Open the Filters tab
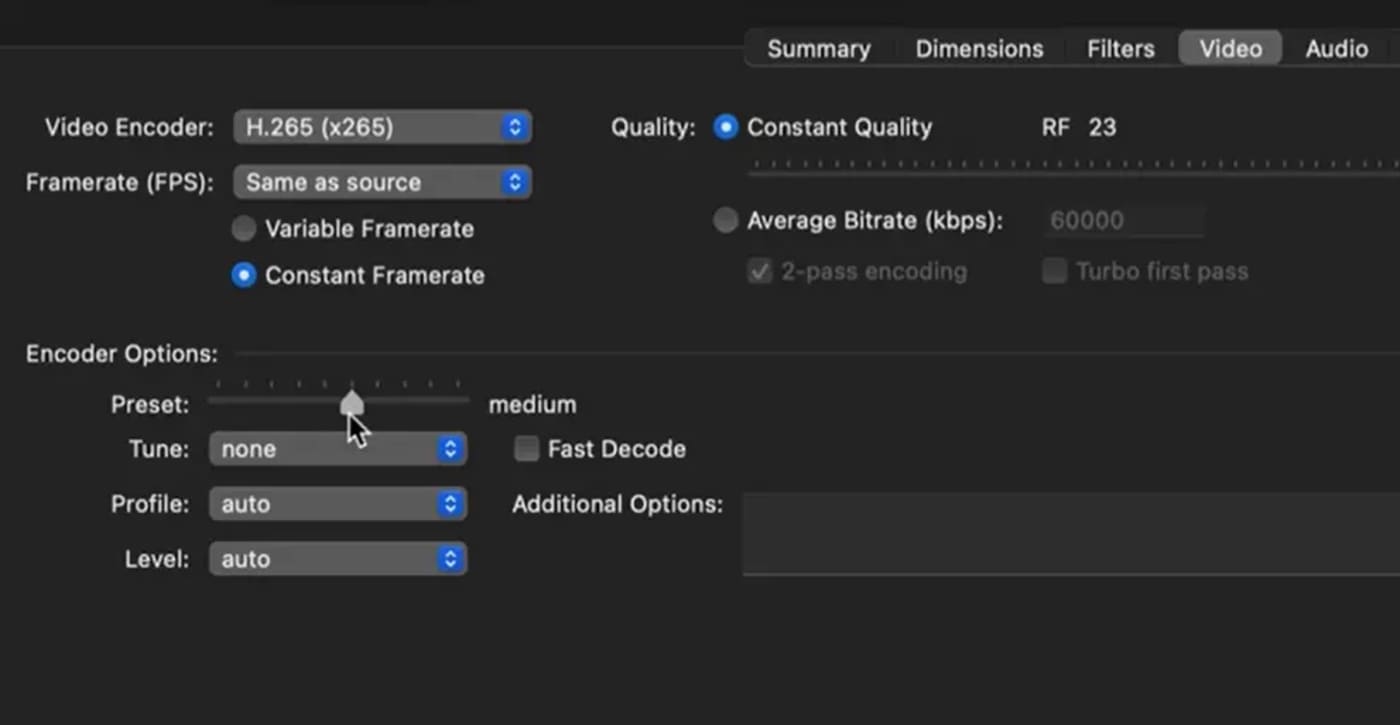The width and height of the screenshot is (1400, 725). (x=1119, y=48)
